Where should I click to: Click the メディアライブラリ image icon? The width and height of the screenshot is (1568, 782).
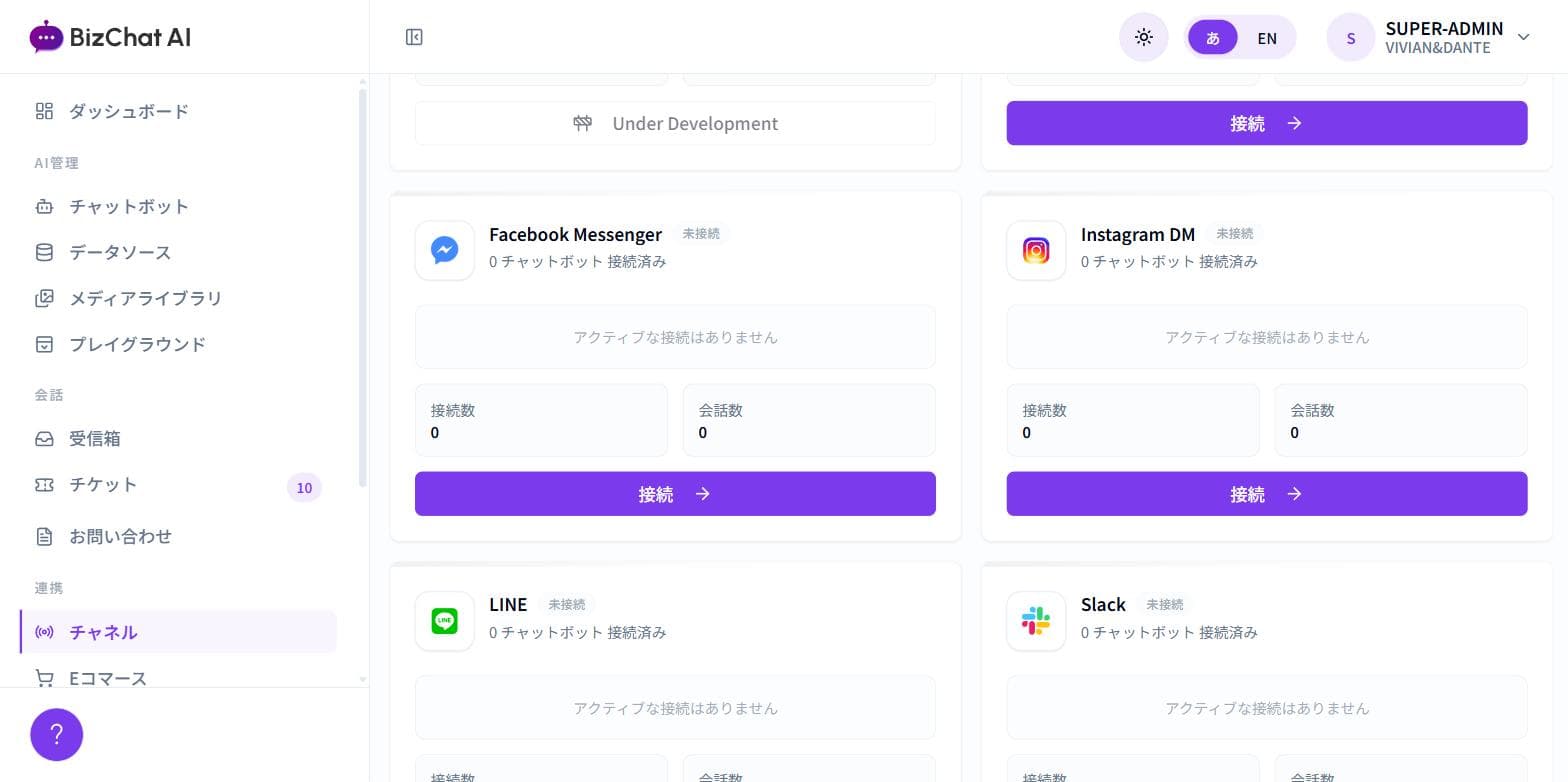point(44,298)
